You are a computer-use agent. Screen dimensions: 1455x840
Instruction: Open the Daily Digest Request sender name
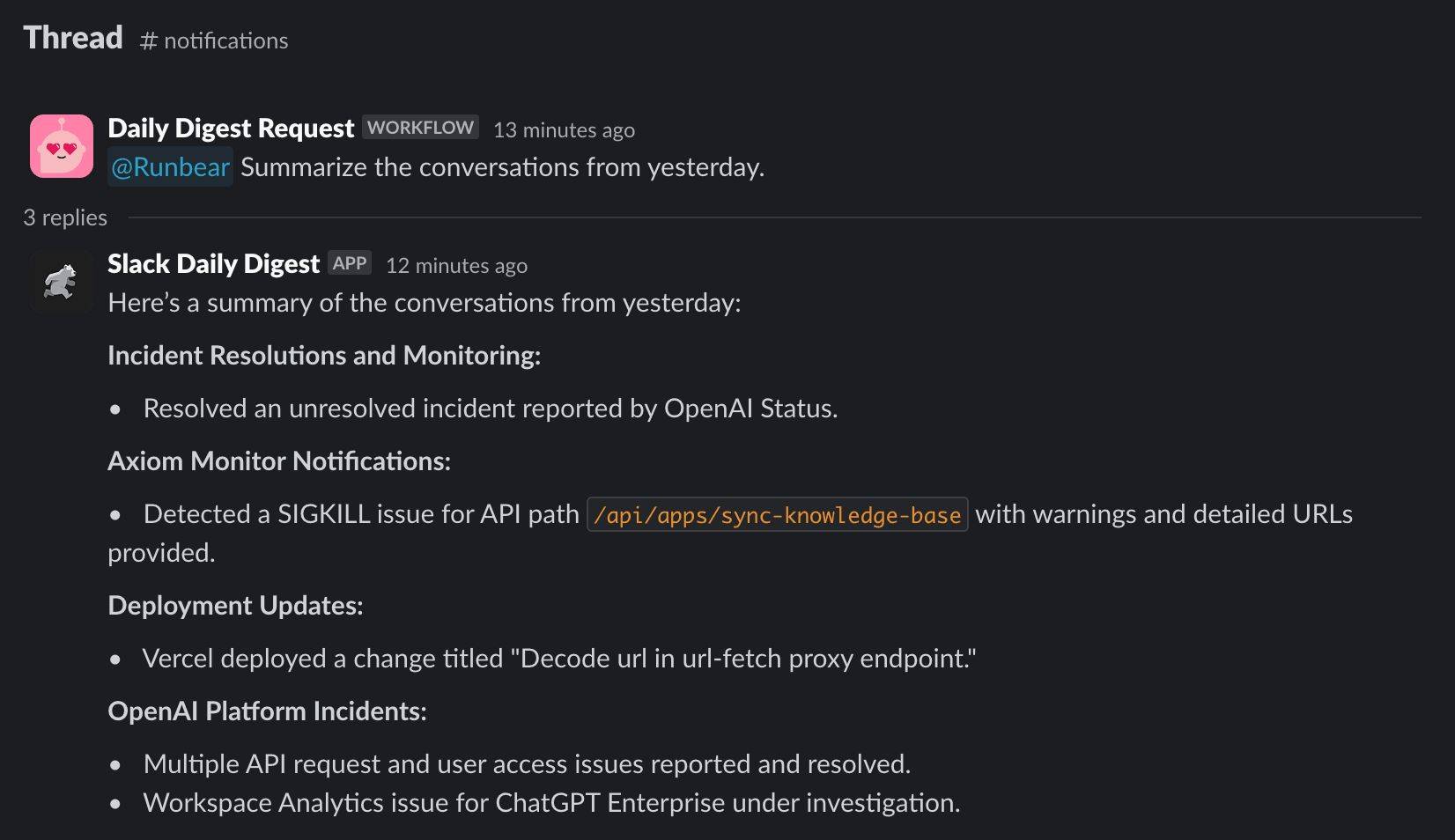(230, 128)
